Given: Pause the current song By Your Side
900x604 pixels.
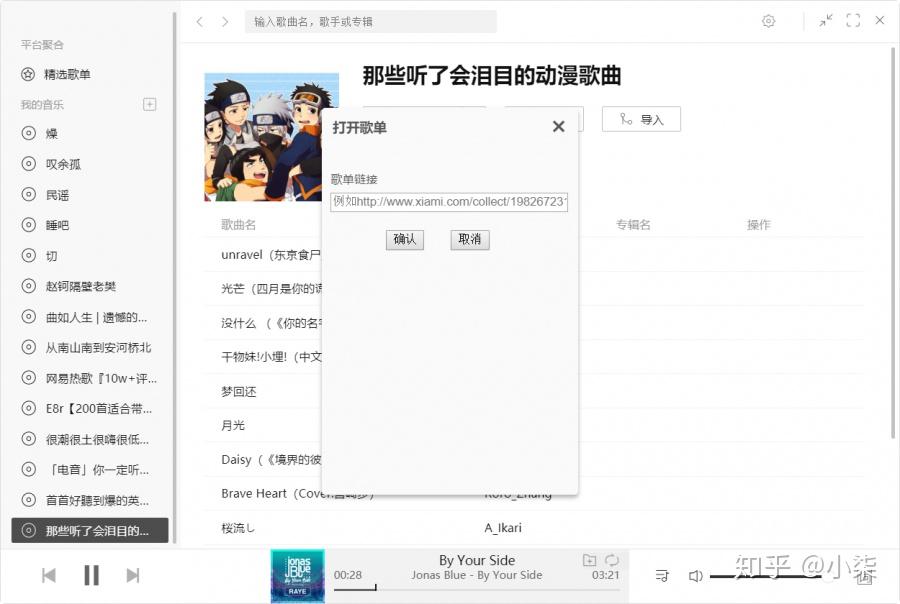Looking at the screenshot, I should tap(91, 575).
